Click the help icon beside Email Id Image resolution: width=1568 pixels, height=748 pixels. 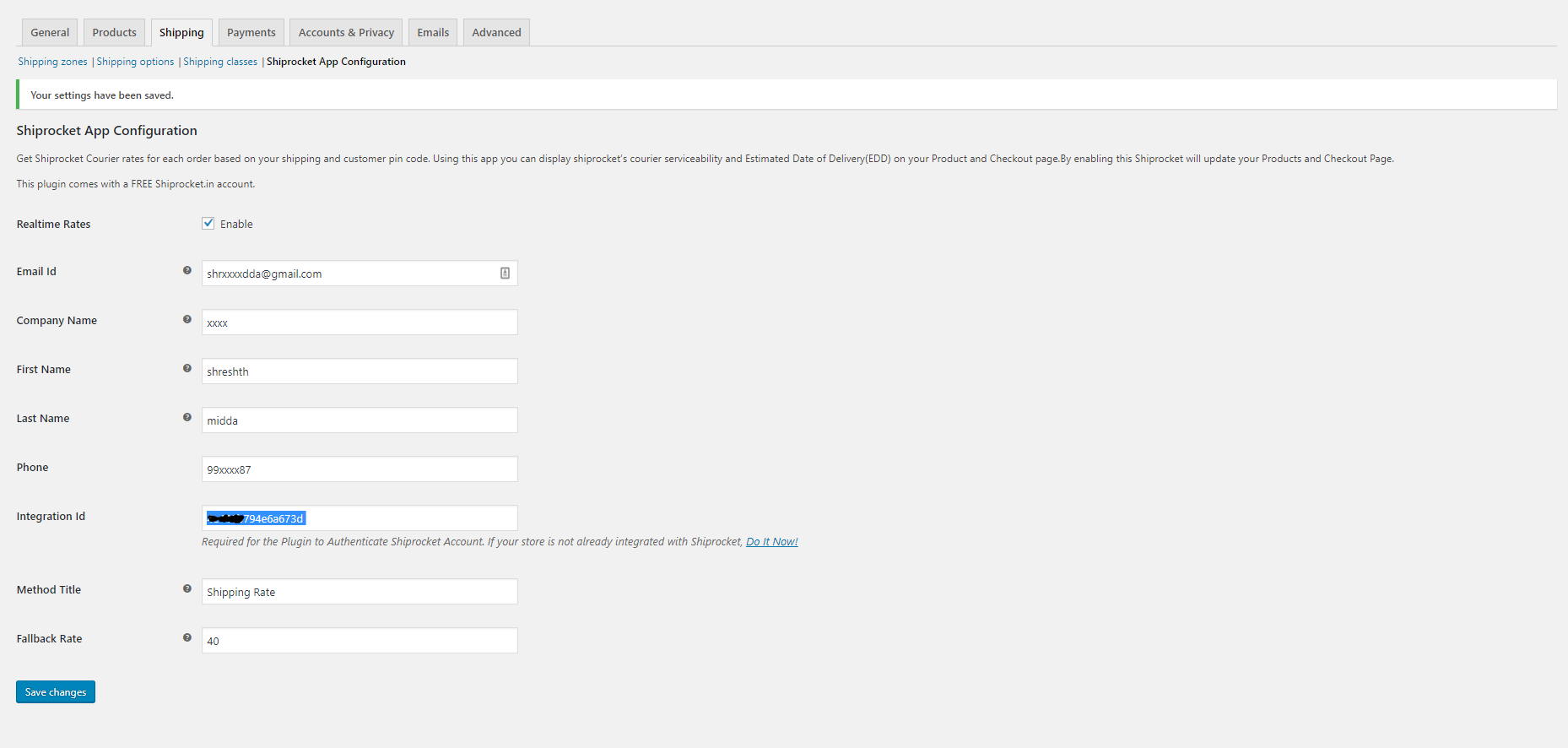[x=187, y=270]
